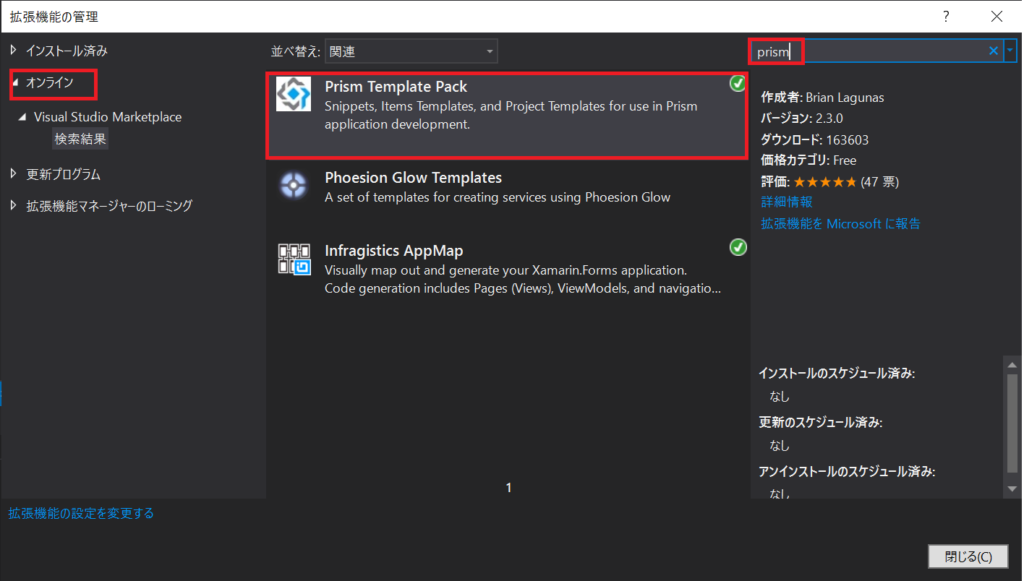Click the download count 163603
Image resolution: width=1024 pixels, height=581 pixels.
click(848, 140)
